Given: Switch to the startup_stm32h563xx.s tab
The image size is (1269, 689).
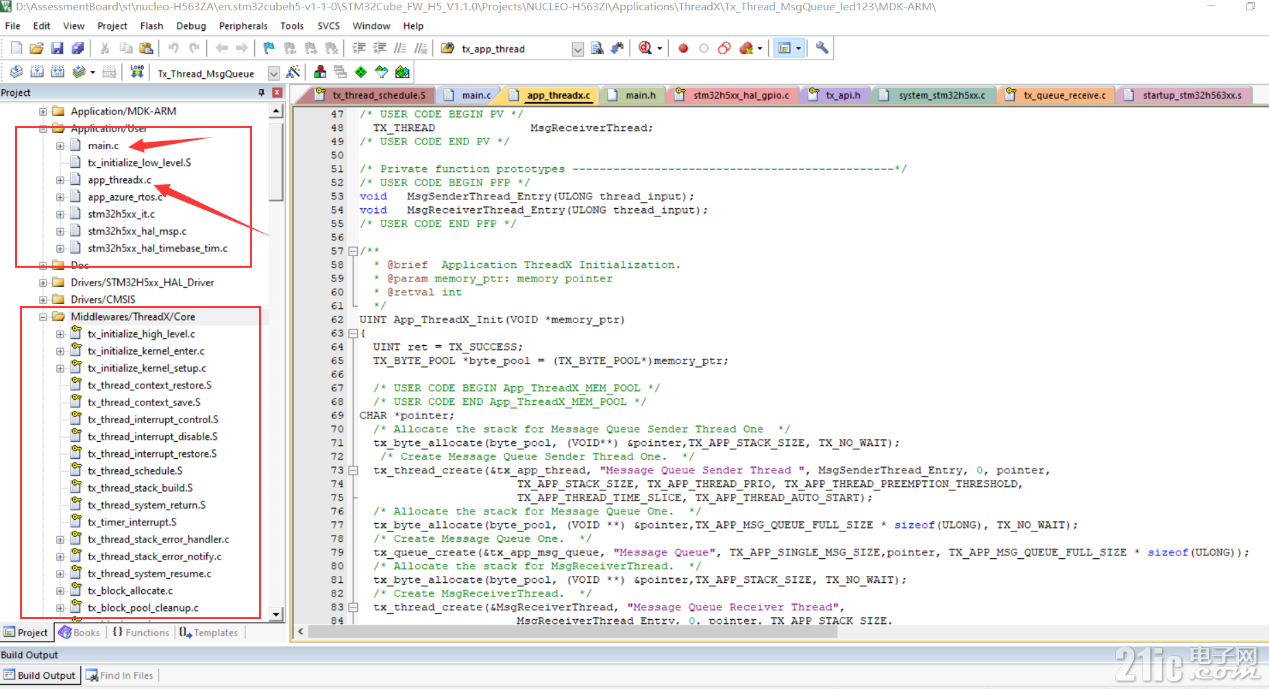Looking at the screenshot, I should click(x=1187, y=95).
